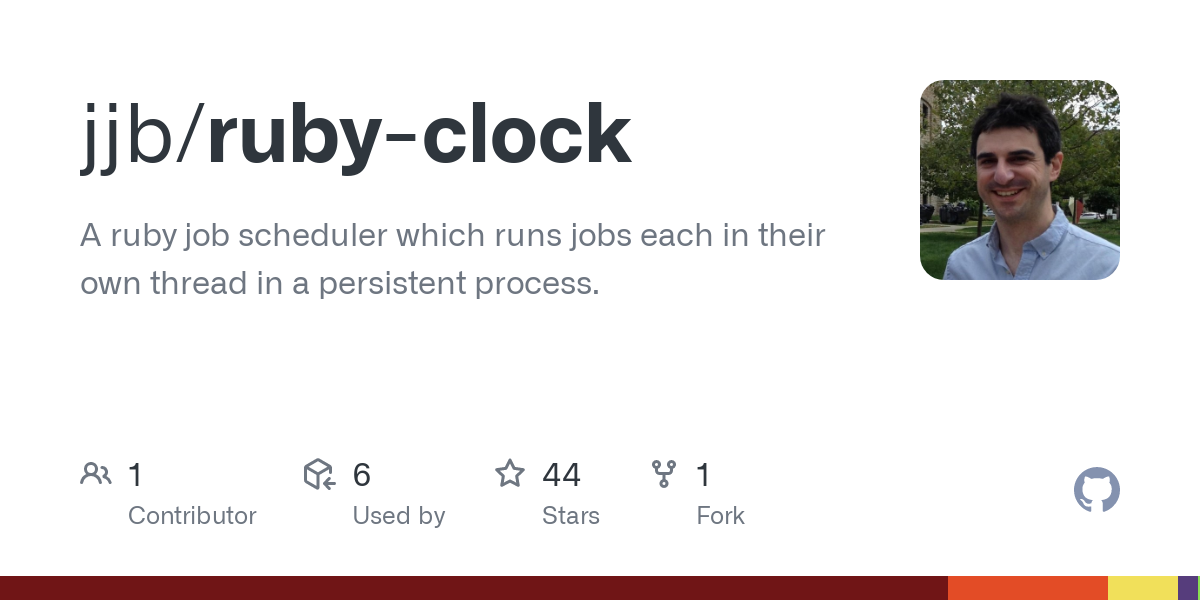Viewport: 1200px width, 600px height.
Task: Click the Fork label
Action: (x=721, y=516)
